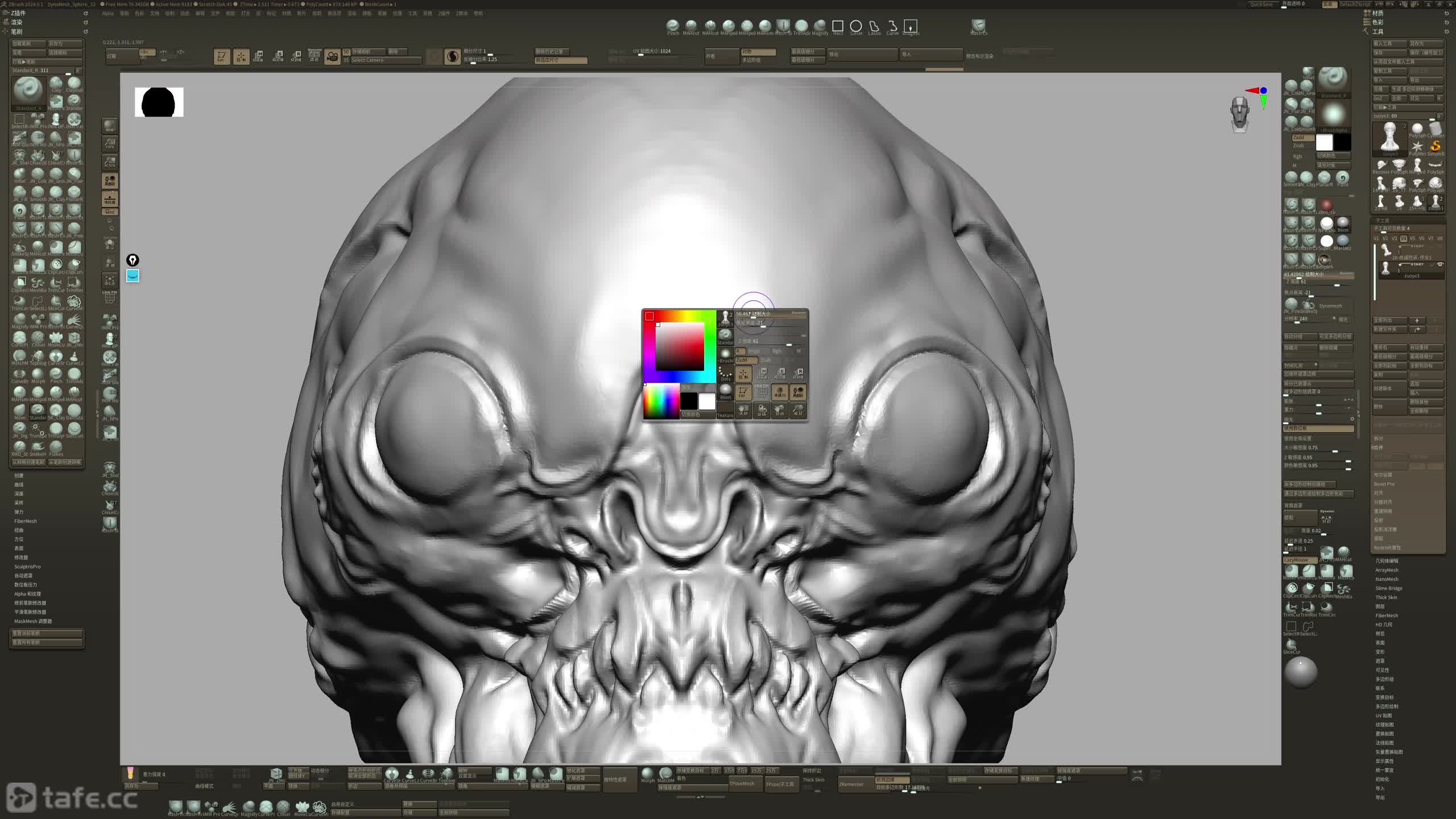1456x819 pixels.
Task: Expand the NanoMesh section in tool panel
Action: 1387,579
